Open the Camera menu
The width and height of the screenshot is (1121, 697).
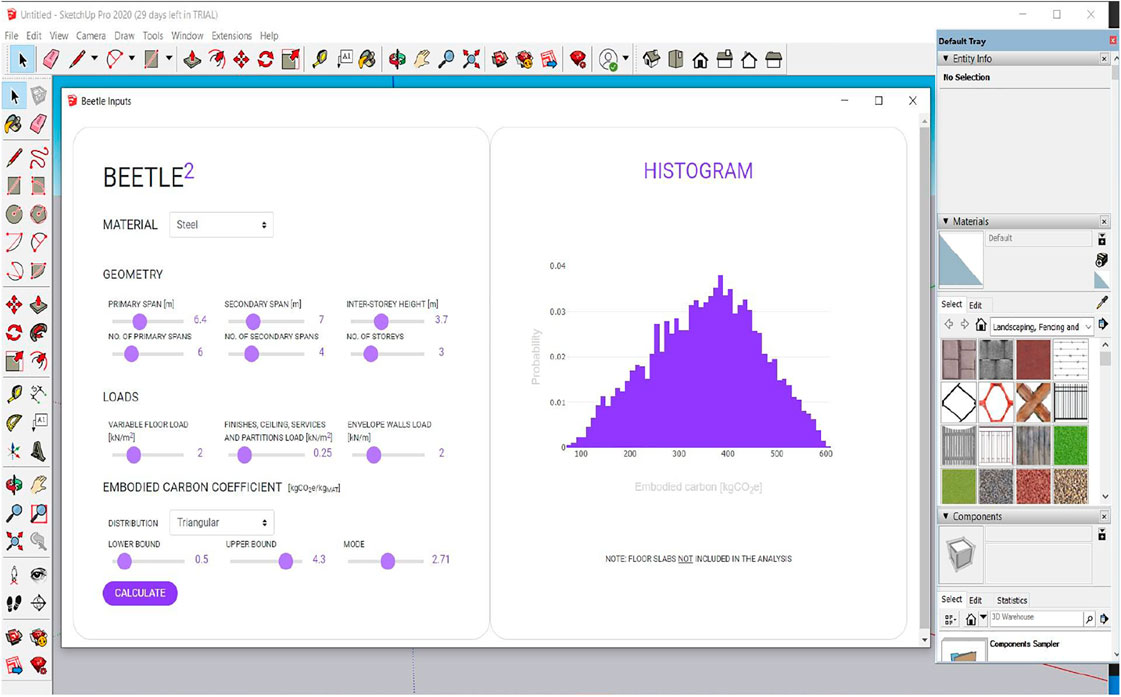(91, 36)
